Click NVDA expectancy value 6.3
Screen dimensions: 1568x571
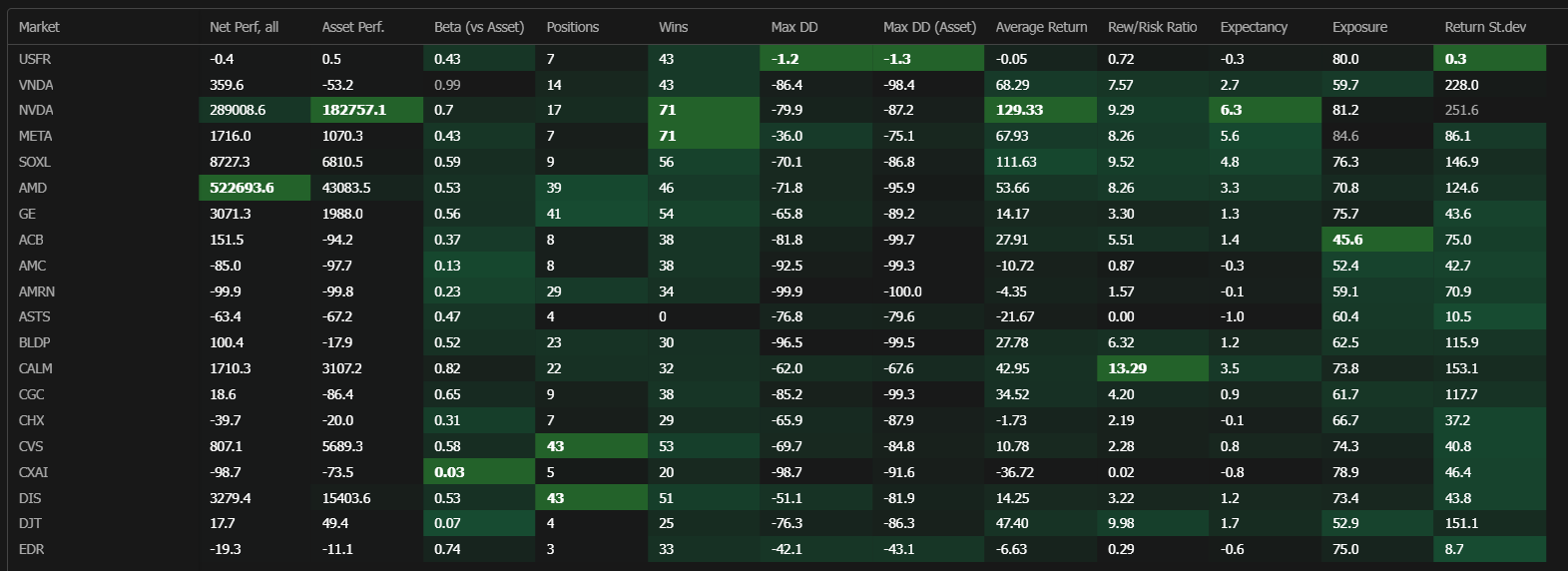tap(1231, 110)
